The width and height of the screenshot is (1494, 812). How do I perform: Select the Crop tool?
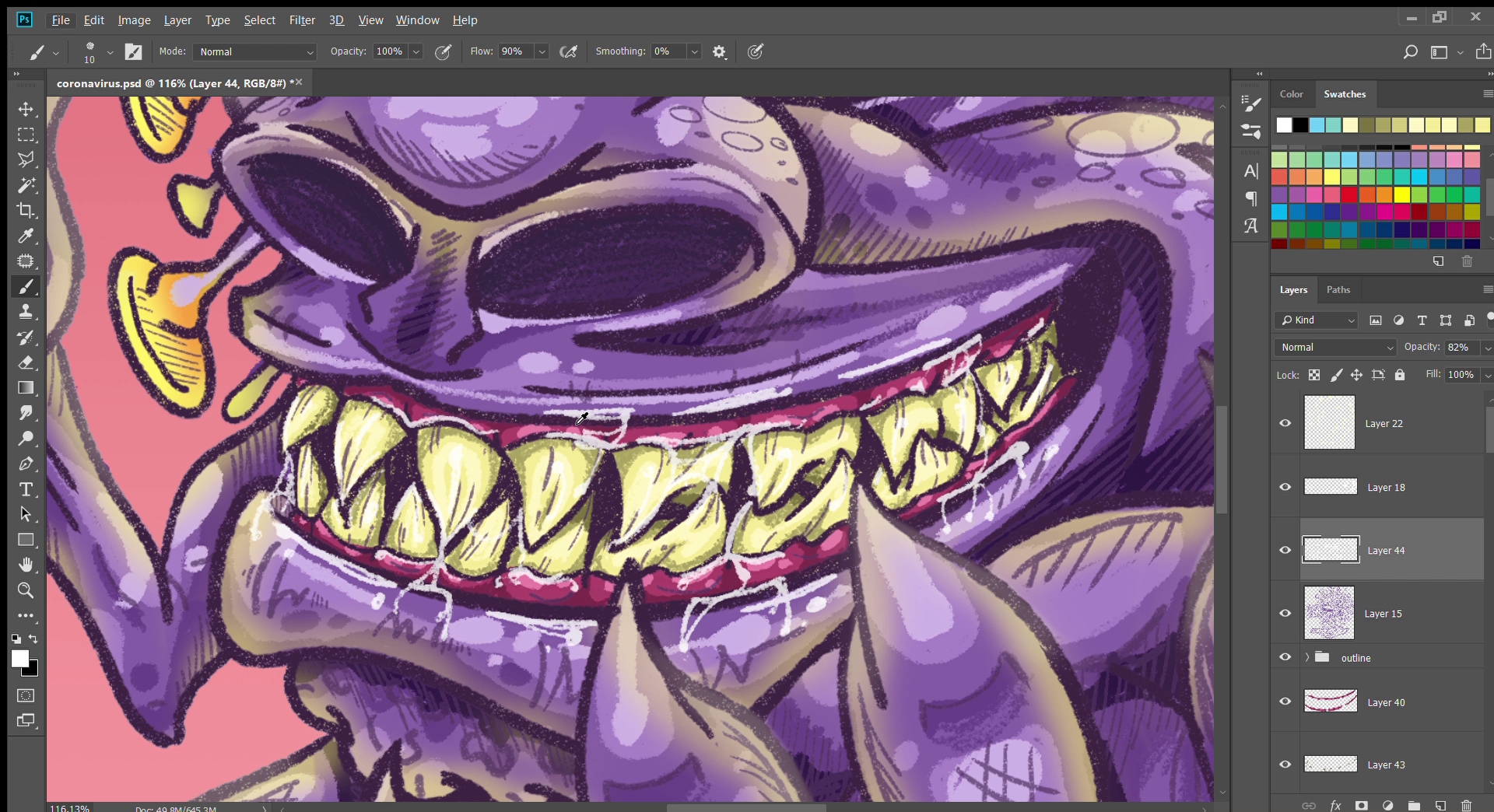[x=26, y=211]
